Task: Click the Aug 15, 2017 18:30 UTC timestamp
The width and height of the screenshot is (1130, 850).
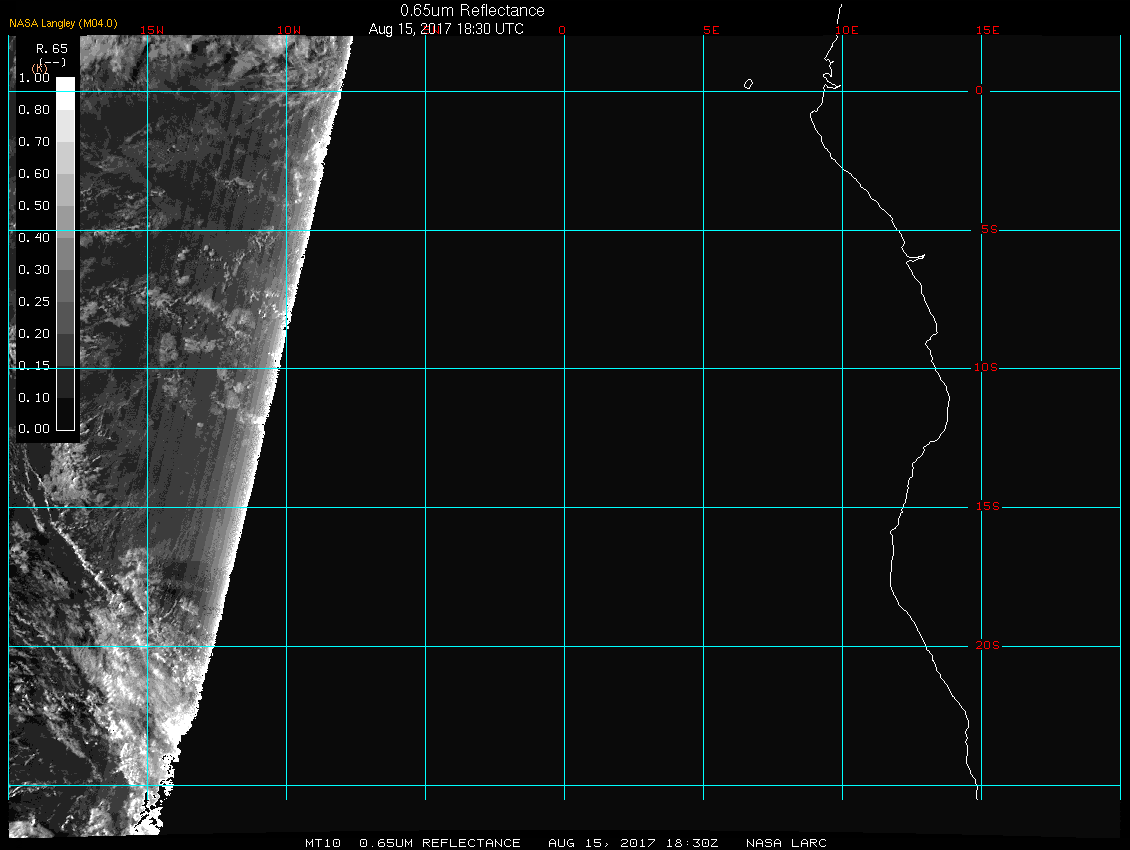Action: [446, 29]
